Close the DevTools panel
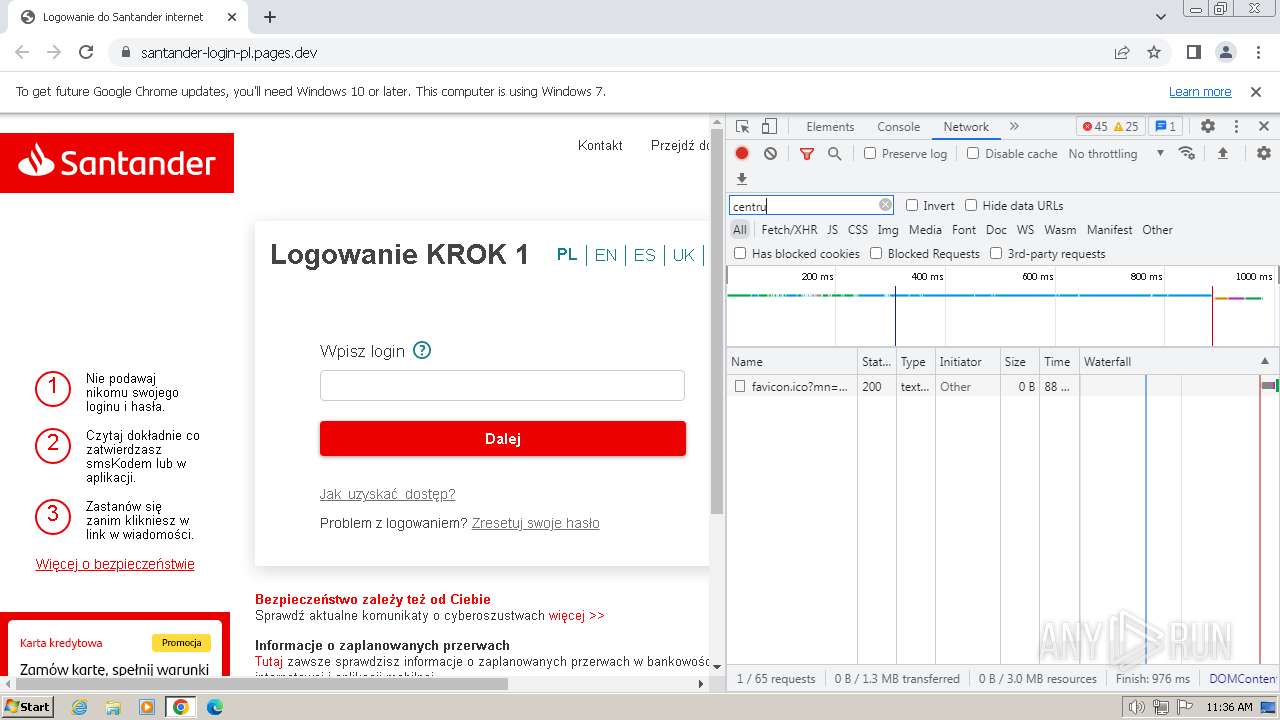The width and height of the screenshot is (1280, 720). pyautogui.click(x=1264, y=127)
